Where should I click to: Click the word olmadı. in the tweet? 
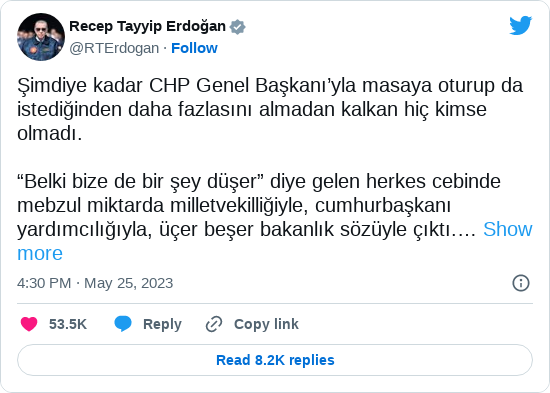(x=49, y=133)
